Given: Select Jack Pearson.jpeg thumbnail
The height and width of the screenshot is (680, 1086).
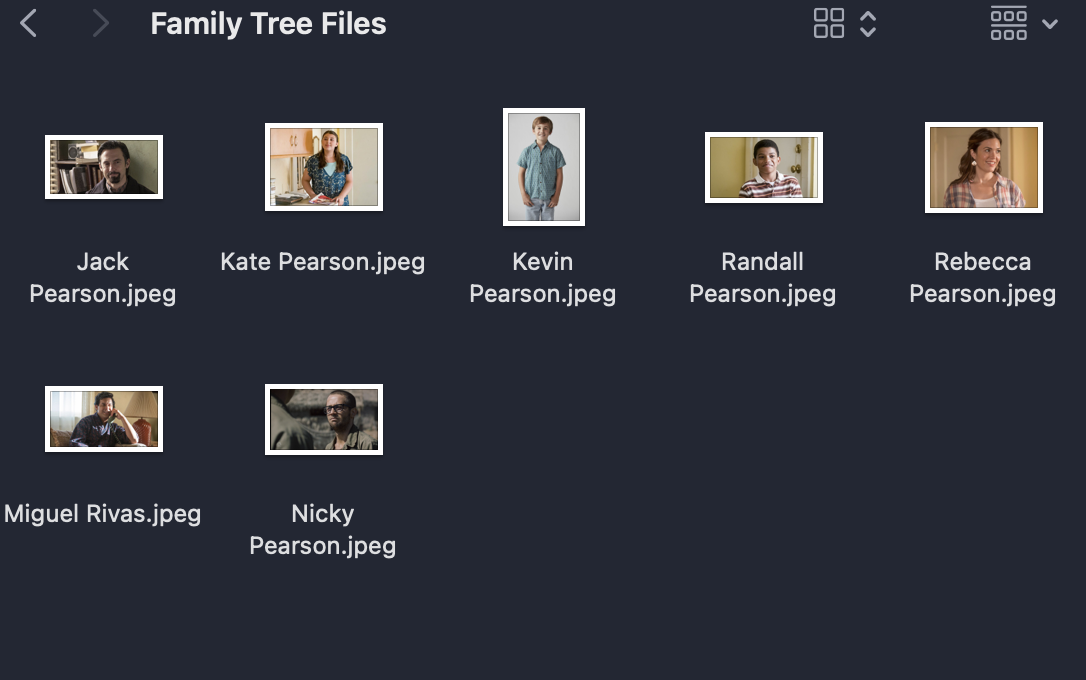Looking at the screenshot, I should (104, 167).
